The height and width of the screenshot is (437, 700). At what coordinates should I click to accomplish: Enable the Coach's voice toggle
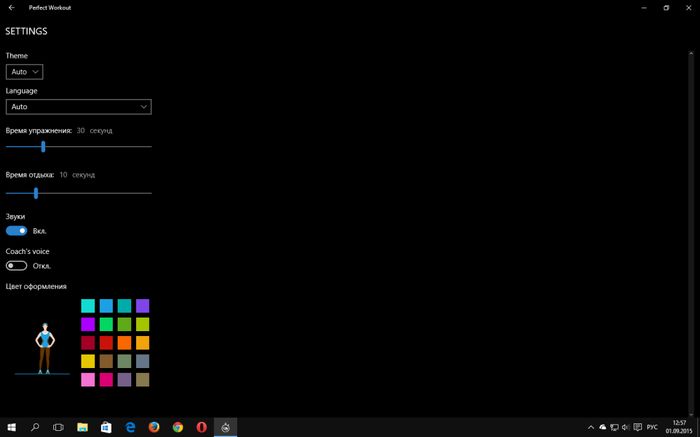click(16, 266)
